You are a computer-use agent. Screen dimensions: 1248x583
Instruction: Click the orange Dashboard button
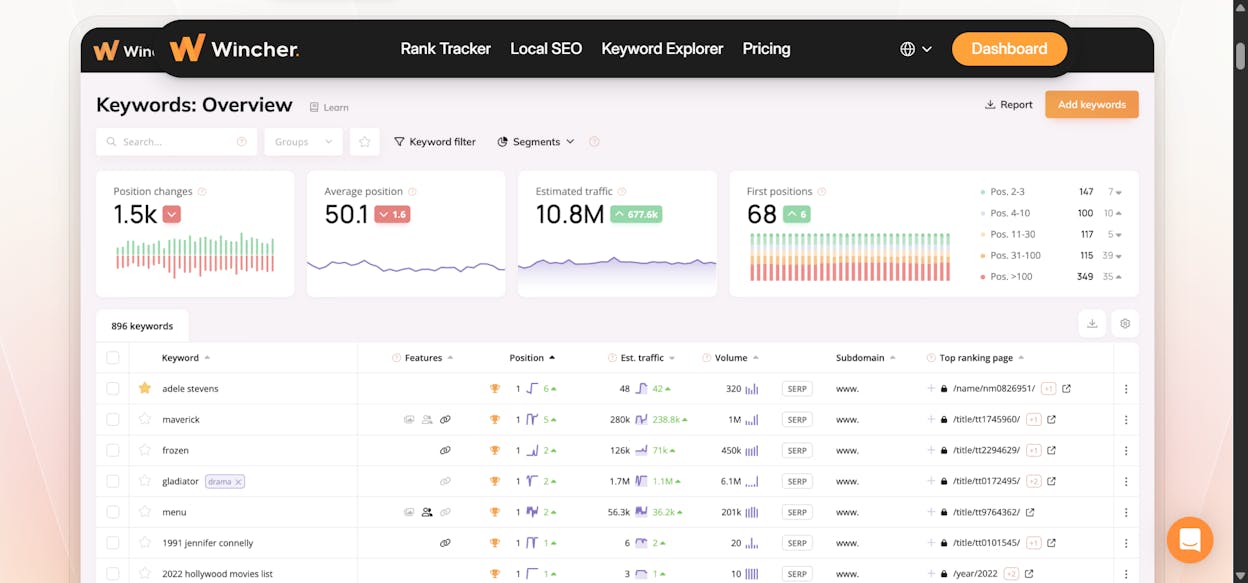click(x=1009, y=48)
